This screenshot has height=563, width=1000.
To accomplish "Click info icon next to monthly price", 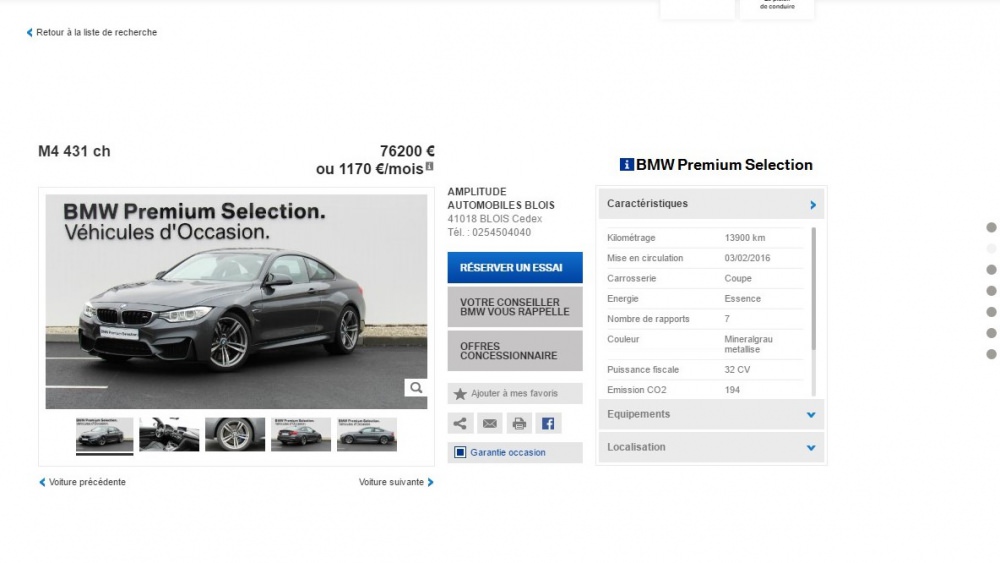I will point(430,166).
